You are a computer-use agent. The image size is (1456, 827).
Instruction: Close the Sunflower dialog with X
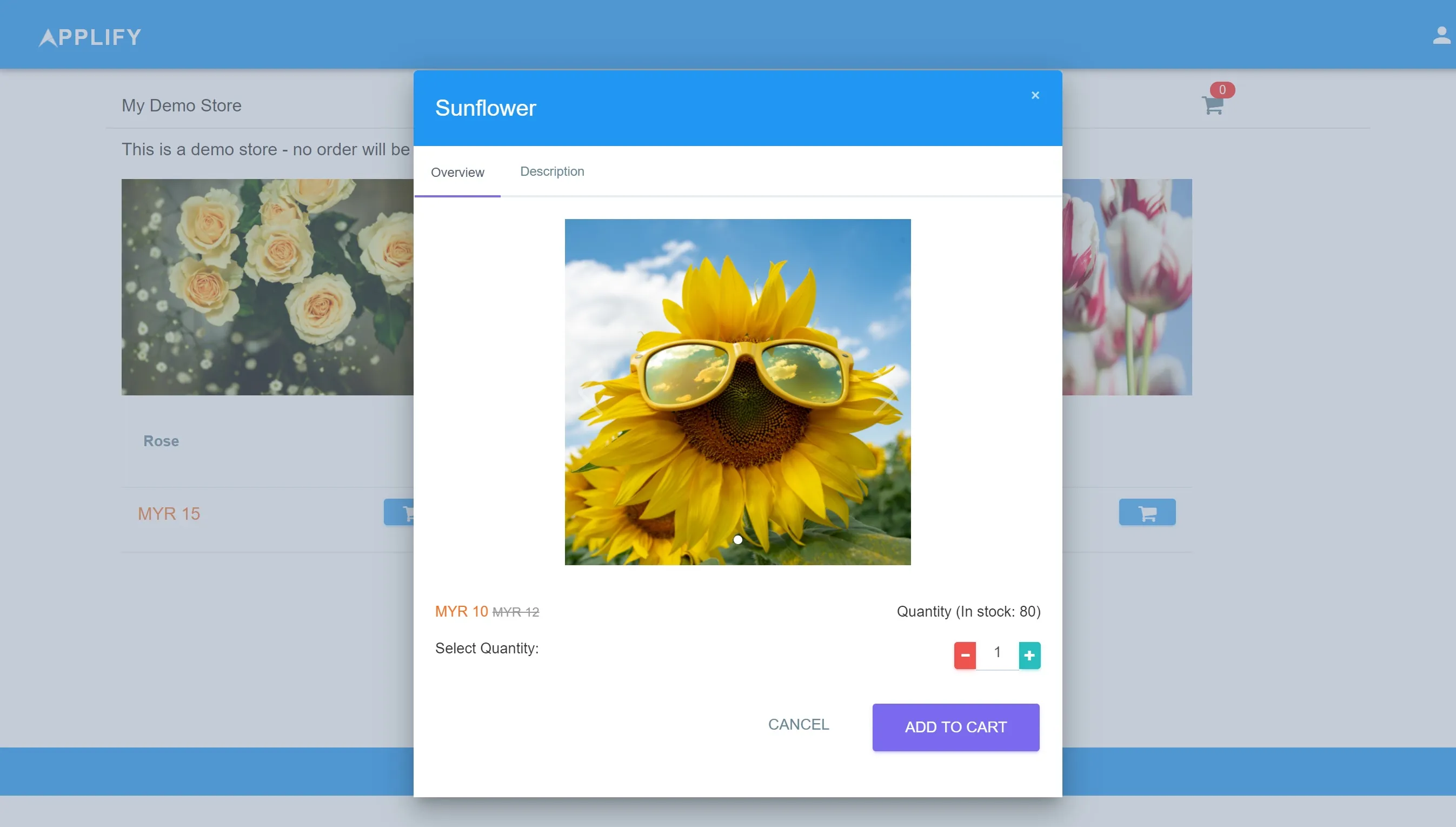(x=1035, y=95)
